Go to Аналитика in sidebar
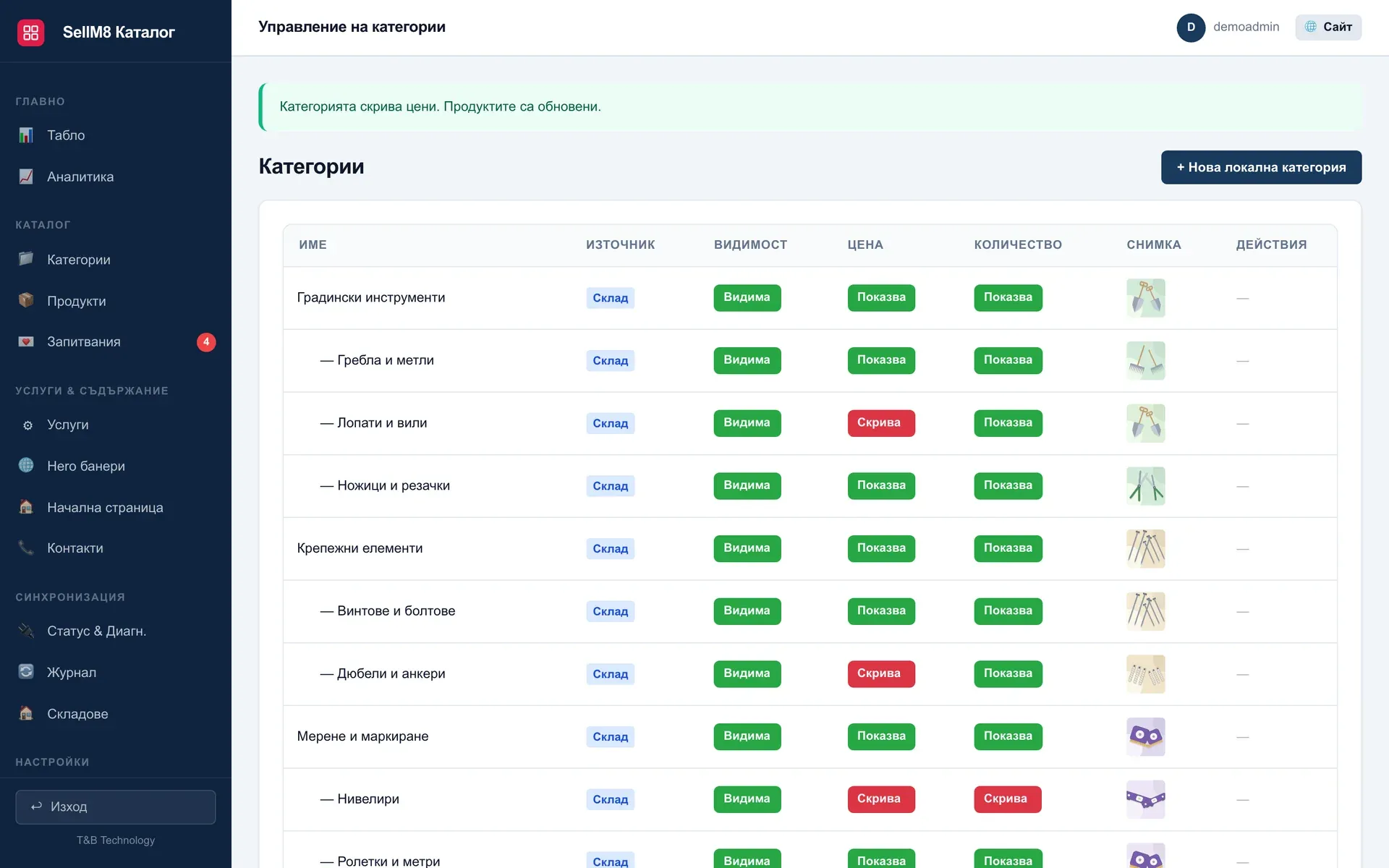 point(116,176)
